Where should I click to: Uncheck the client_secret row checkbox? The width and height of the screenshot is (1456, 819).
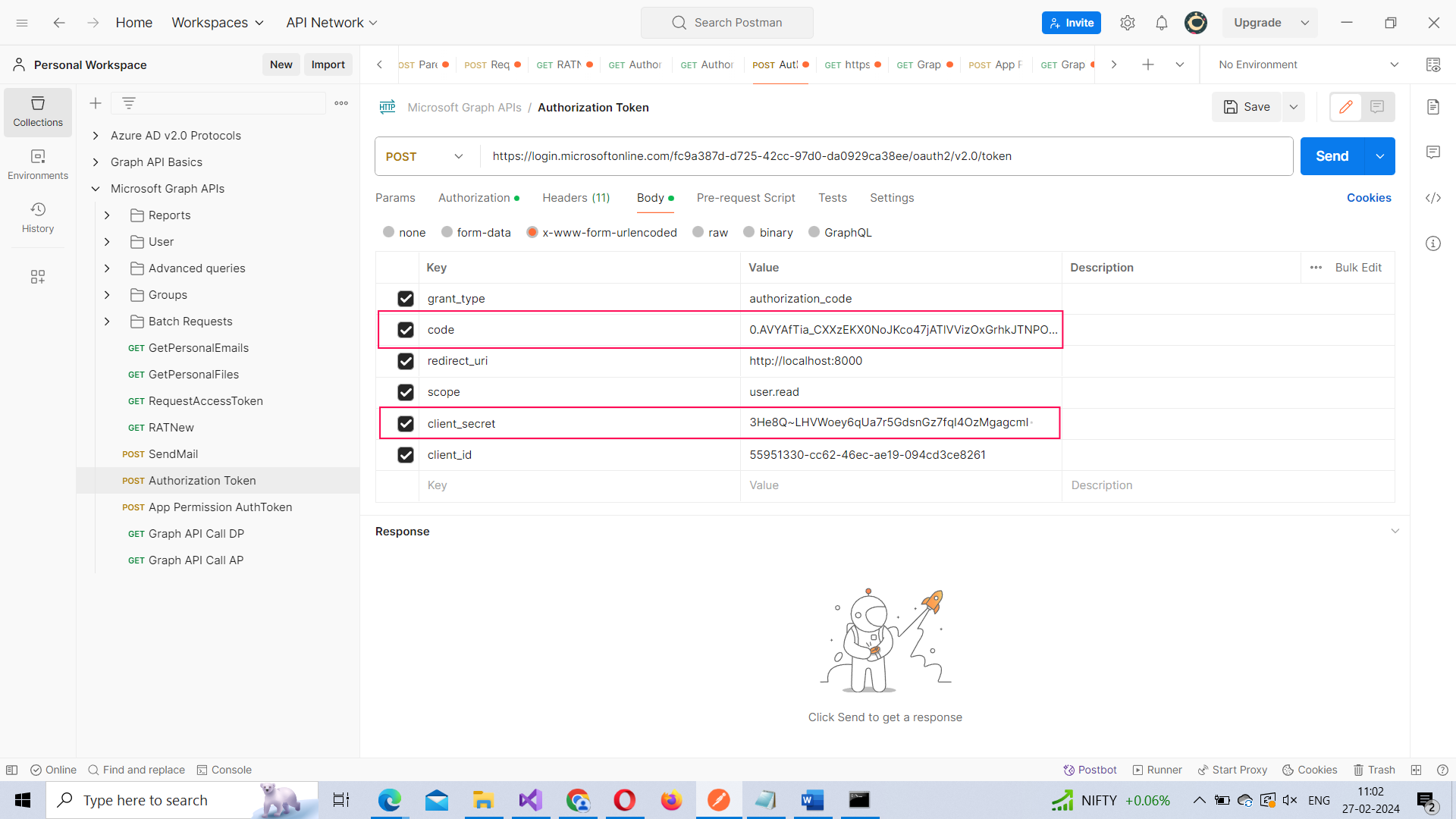[x=406, y=424]
